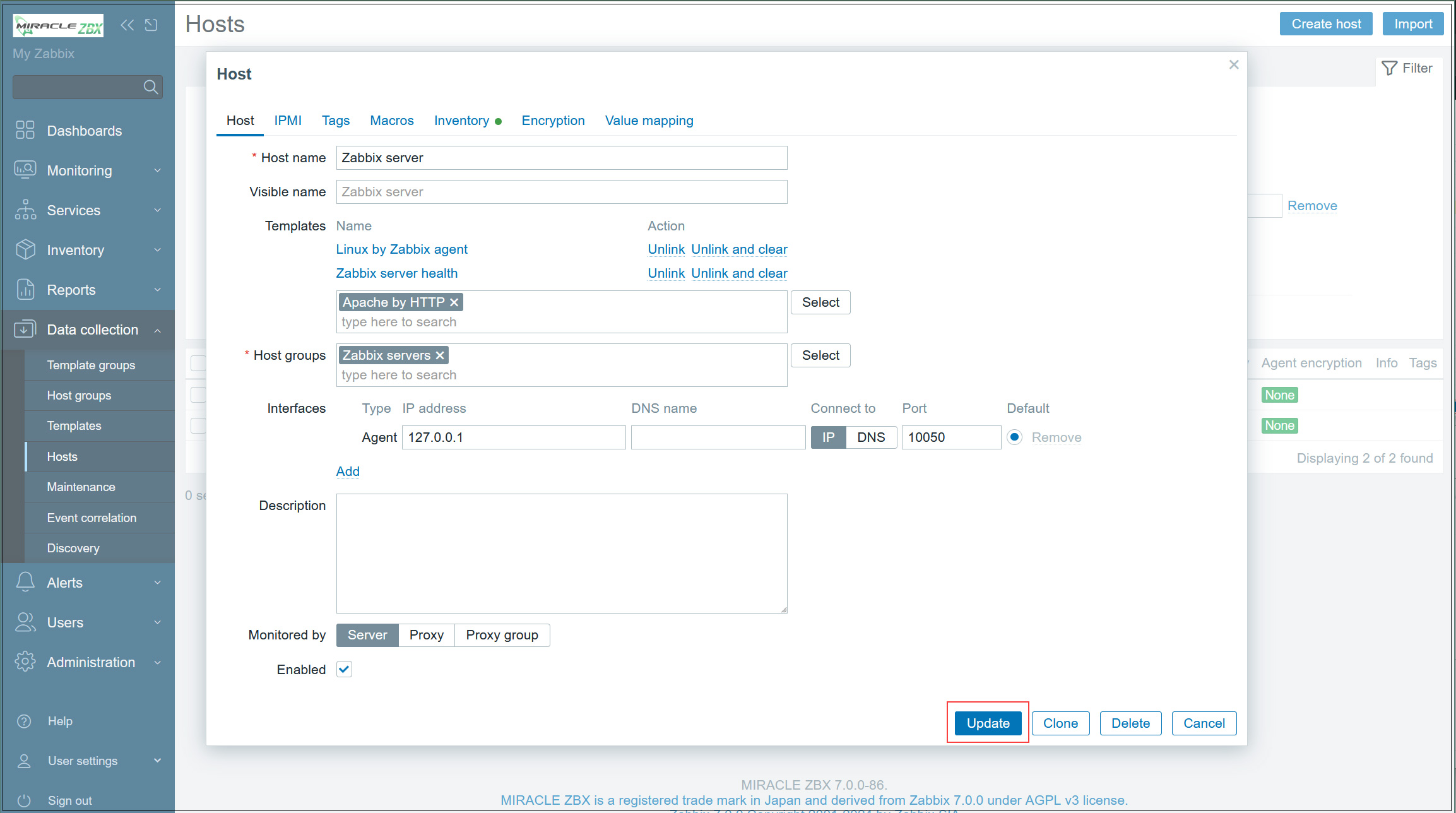Click the Monitoring menu icon
Viewport: 1456px width, 813px height.
(25, 170)
